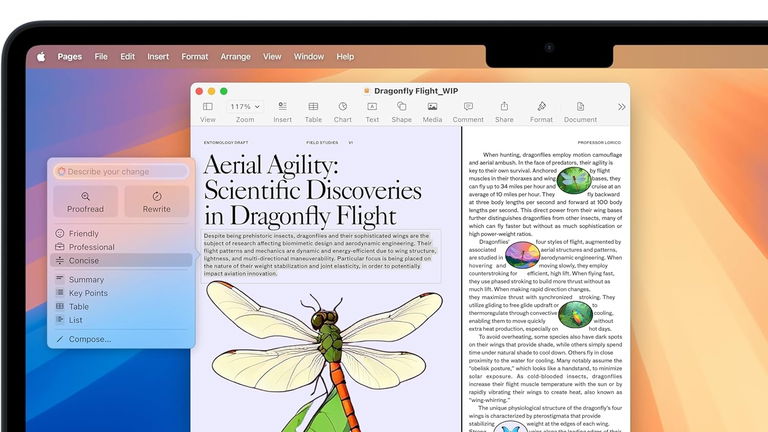Image resolution: width=768 pixels, height=432 pixels.
Task: Click the Aerial Agility headline
Action: tap(312, 190)
